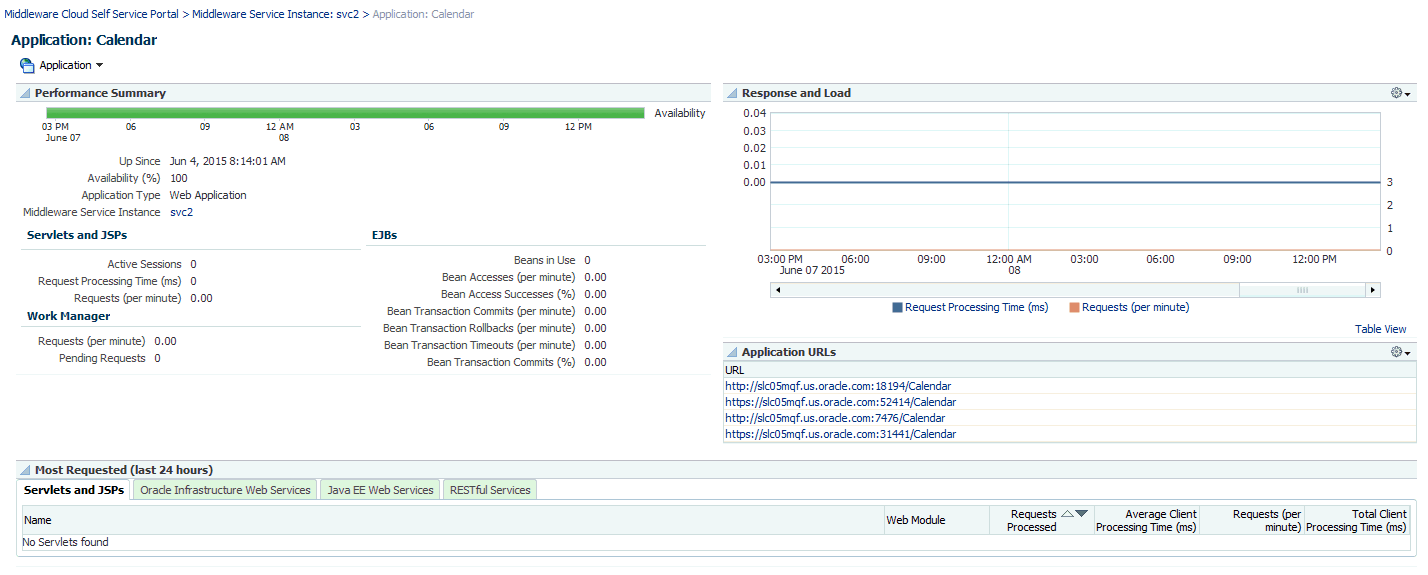Open the Calendar URL on port 18194

pos(838,386)
